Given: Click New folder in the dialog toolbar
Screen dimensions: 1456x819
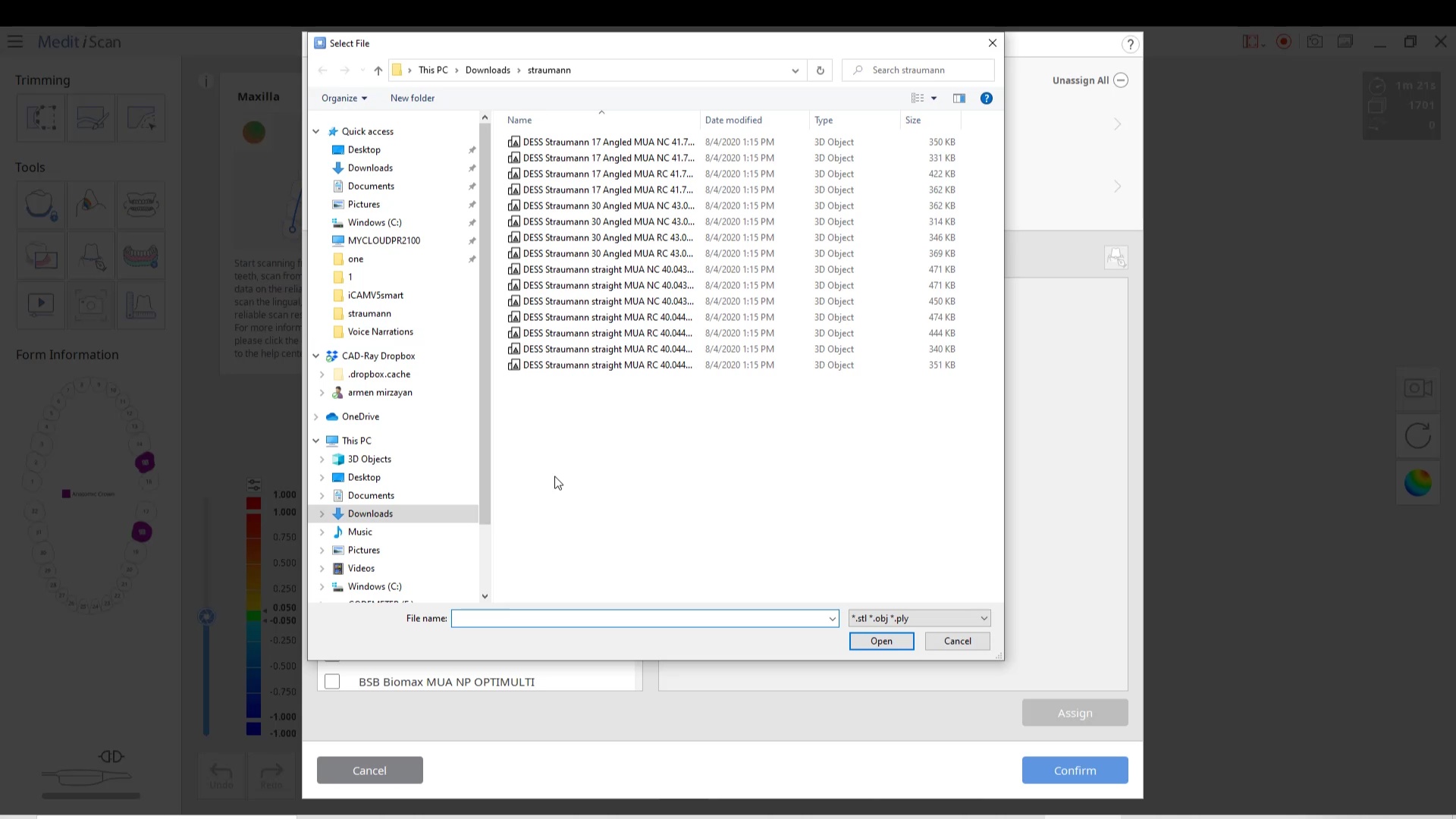Looking at the screenshot, I should click(x=413, y=99).
